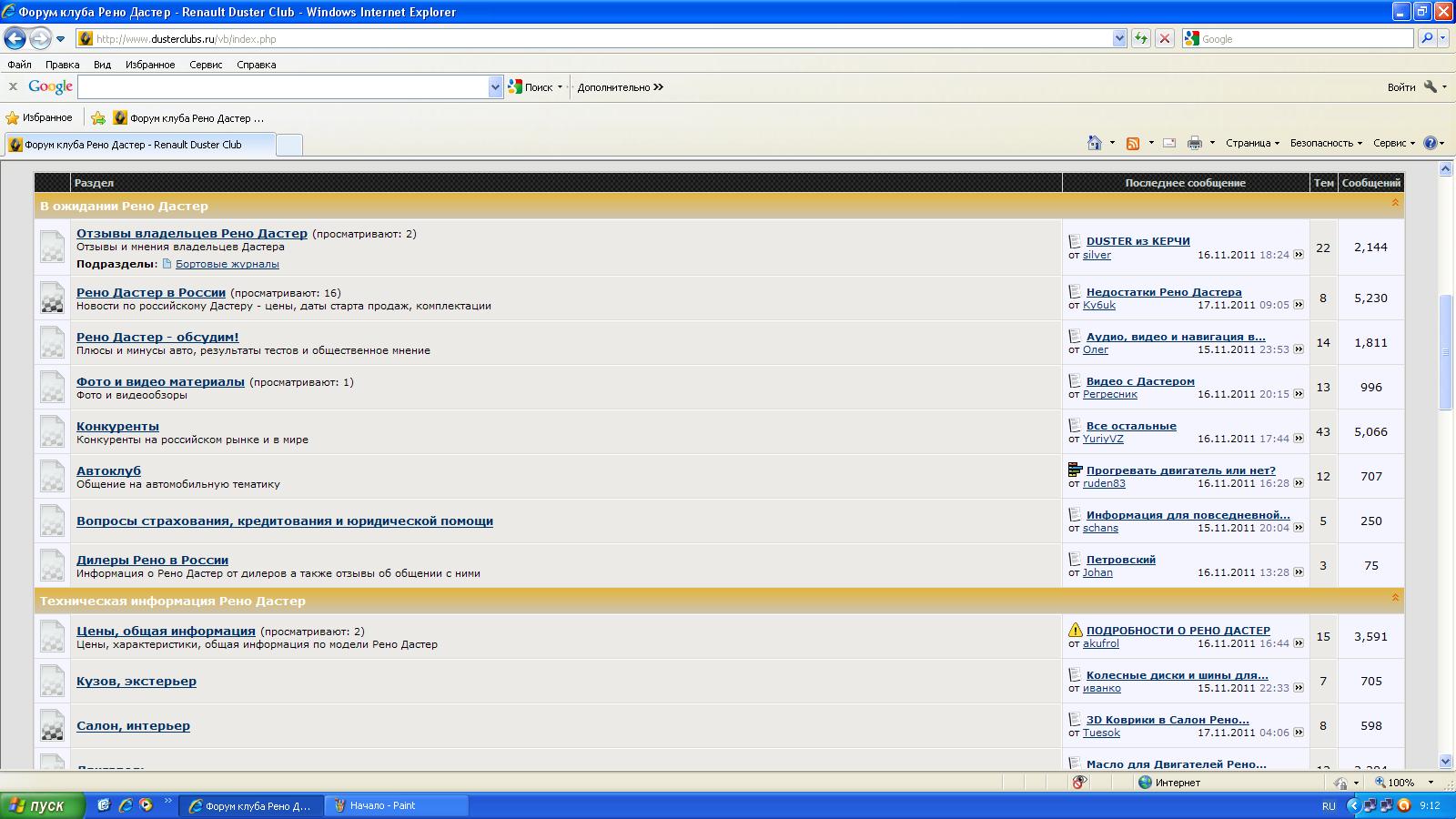The image size is (1456, 819).
Task: Click the blocked pop-up status bar icon
Action: coord(1079,783)
